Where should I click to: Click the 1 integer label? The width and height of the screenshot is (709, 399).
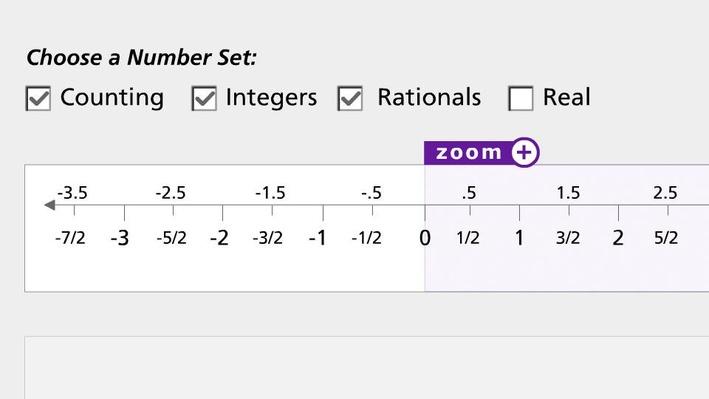[x=519, y=238]
